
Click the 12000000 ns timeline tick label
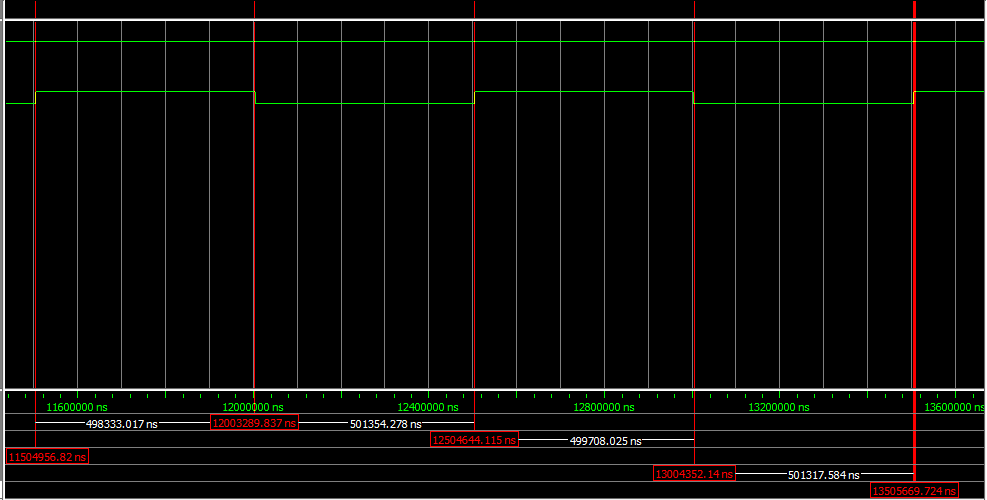(x=254, y=407)
